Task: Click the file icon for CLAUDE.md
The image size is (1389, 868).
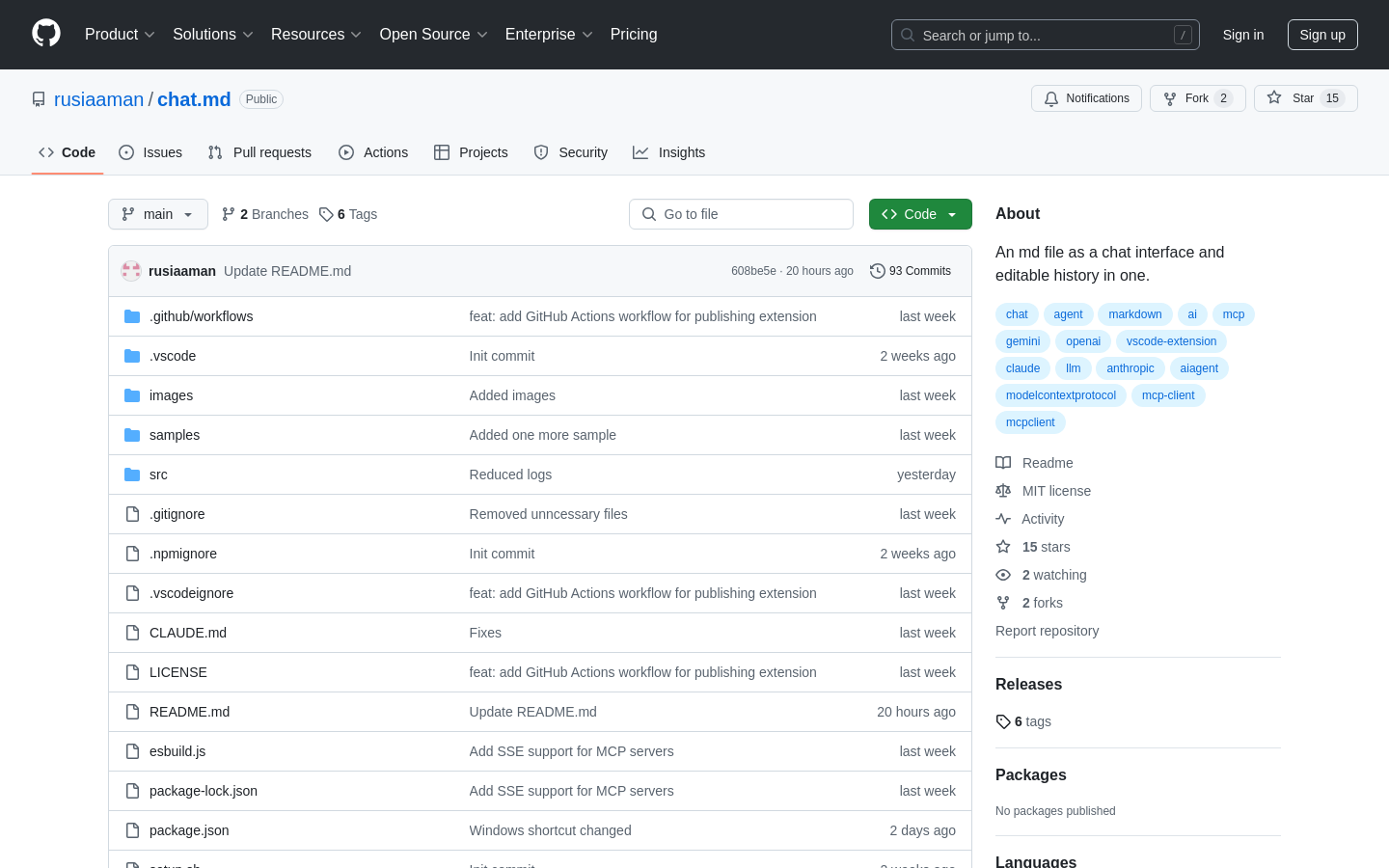Action: pos(132,633)
